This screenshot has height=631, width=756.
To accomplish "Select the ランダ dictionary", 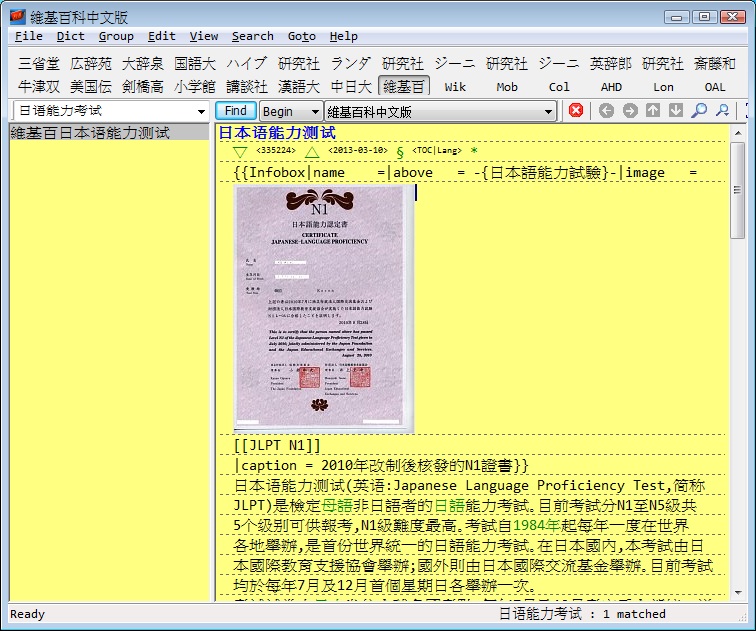I will pos(351,64).
